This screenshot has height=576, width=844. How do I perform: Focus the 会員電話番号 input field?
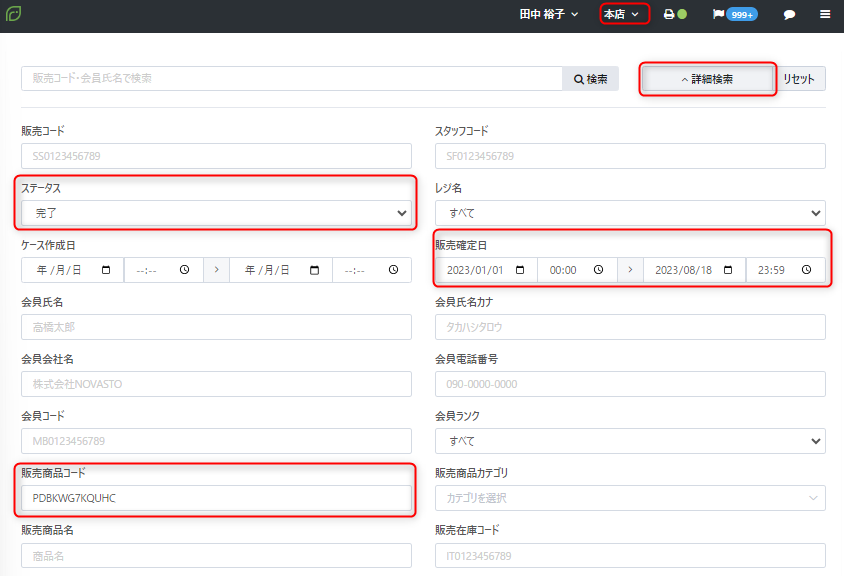[x=630, y=384]
